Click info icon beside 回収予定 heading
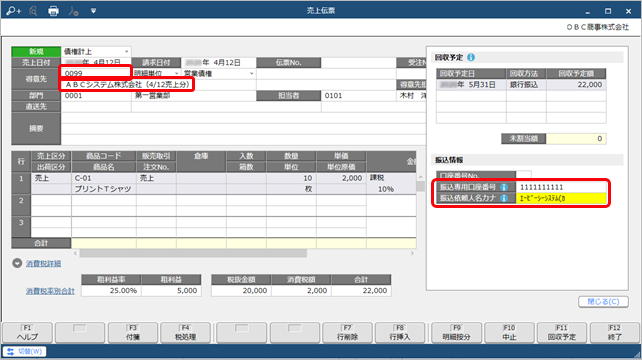The height and width of the screenshot is (360, 642). pos(471,57)
